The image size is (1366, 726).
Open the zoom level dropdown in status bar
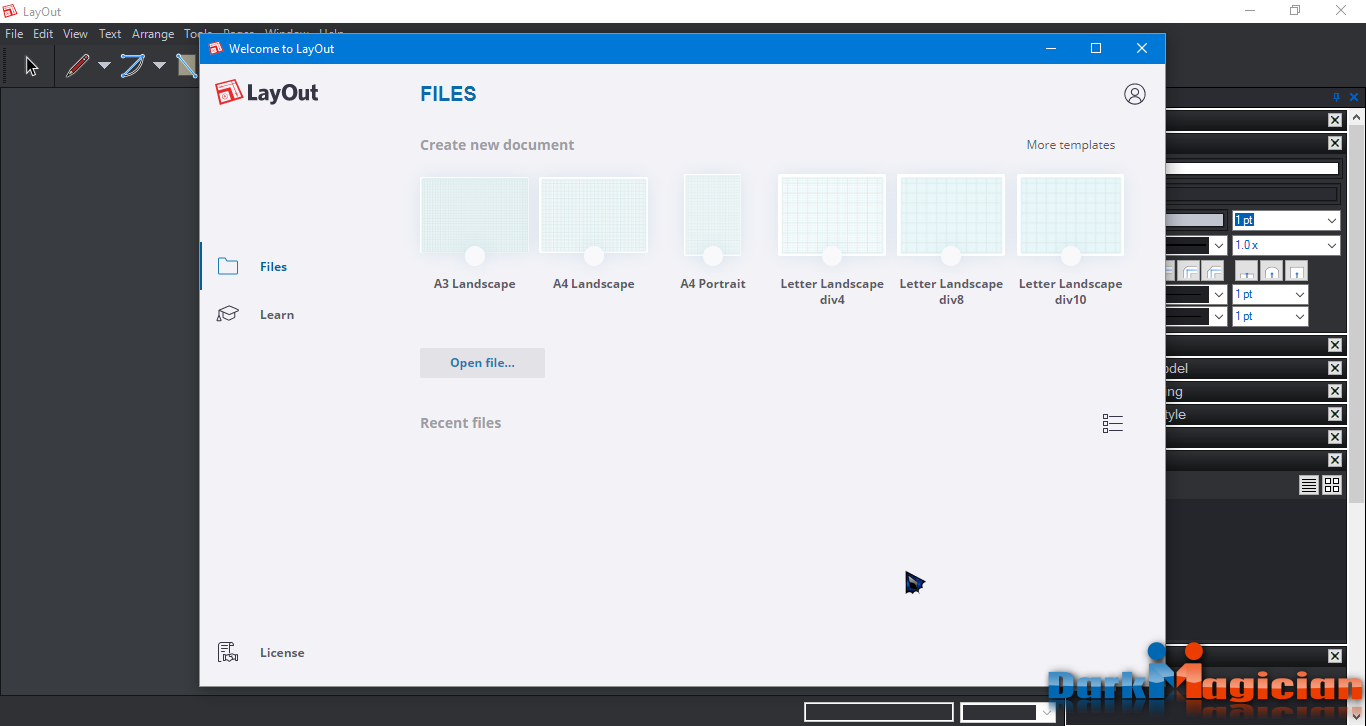pyautogui.click(x=1046, y=712)
